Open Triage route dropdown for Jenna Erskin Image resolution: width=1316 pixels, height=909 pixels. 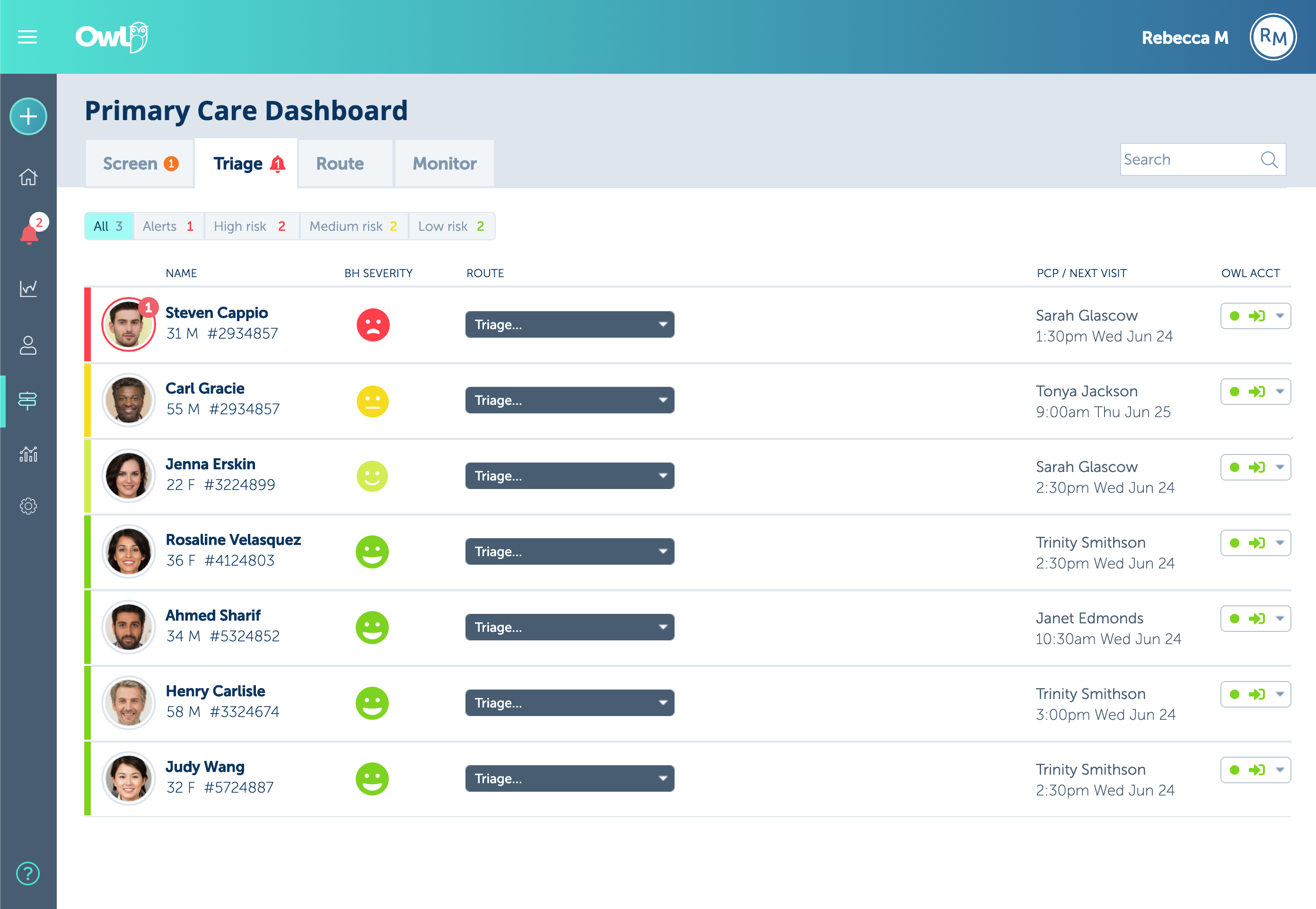(x=570, y=476)
